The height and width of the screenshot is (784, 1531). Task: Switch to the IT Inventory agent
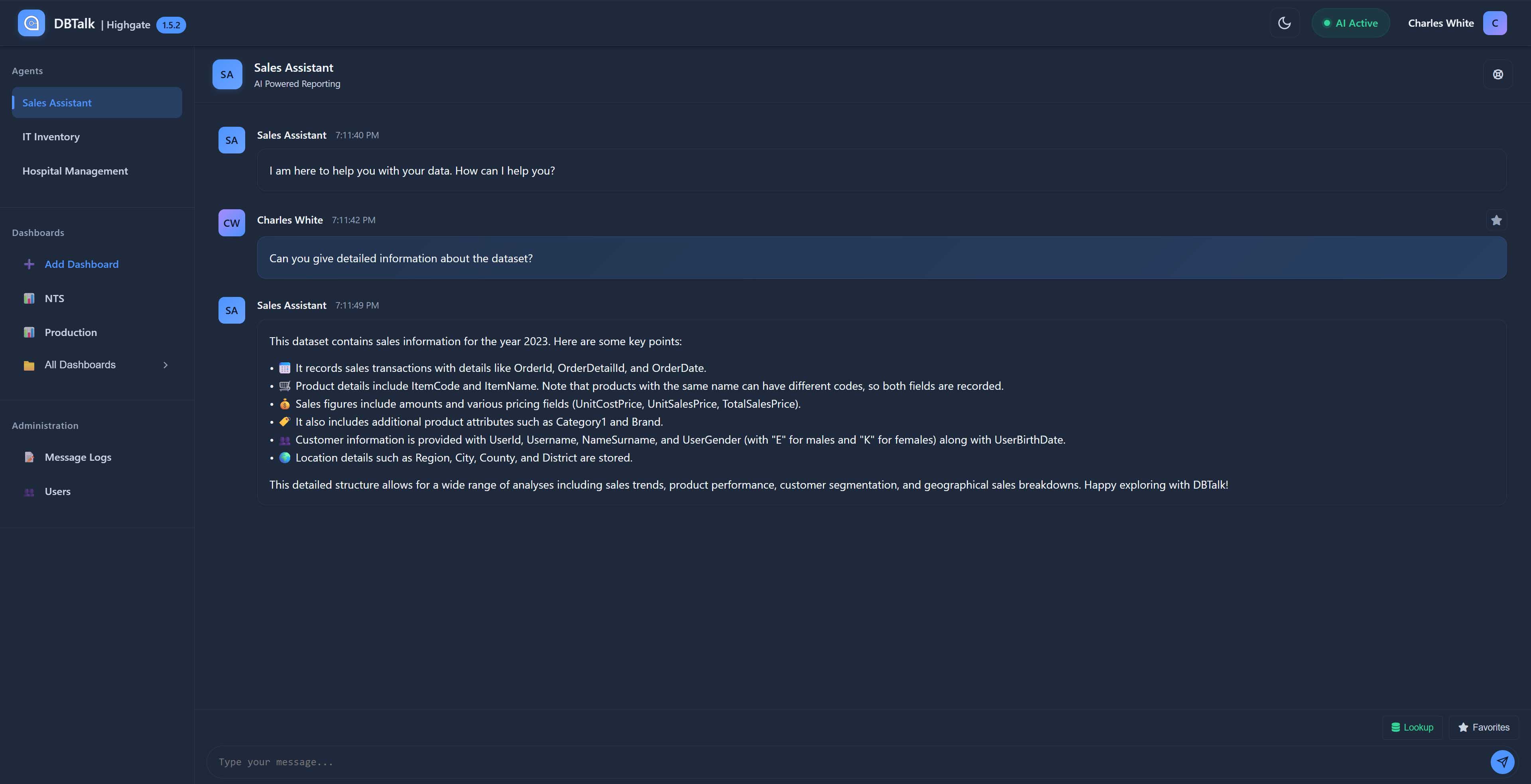tap(51, 137)
